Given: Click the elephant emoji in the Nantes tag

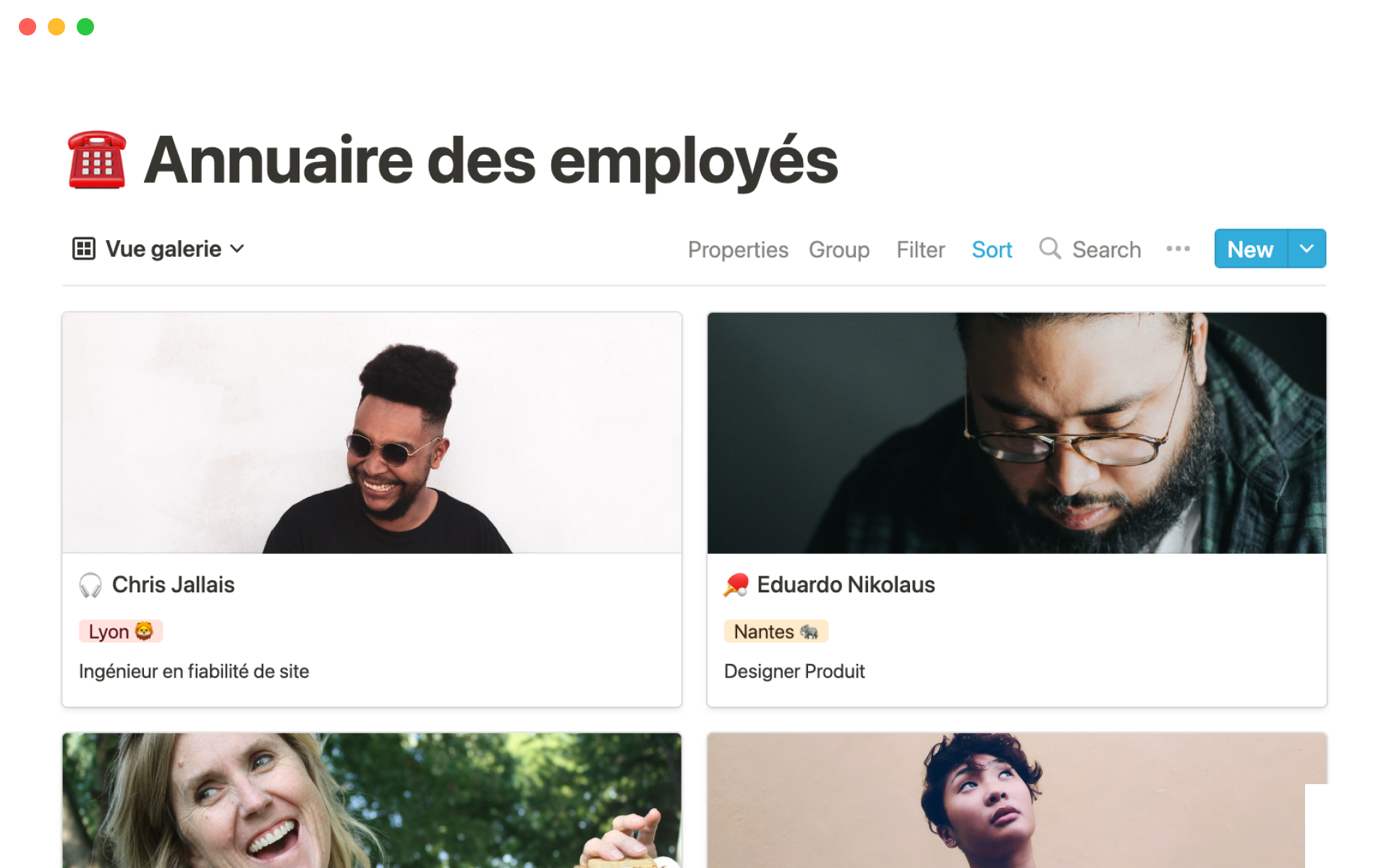Looking at the screenshot, I should coord(810,631).
